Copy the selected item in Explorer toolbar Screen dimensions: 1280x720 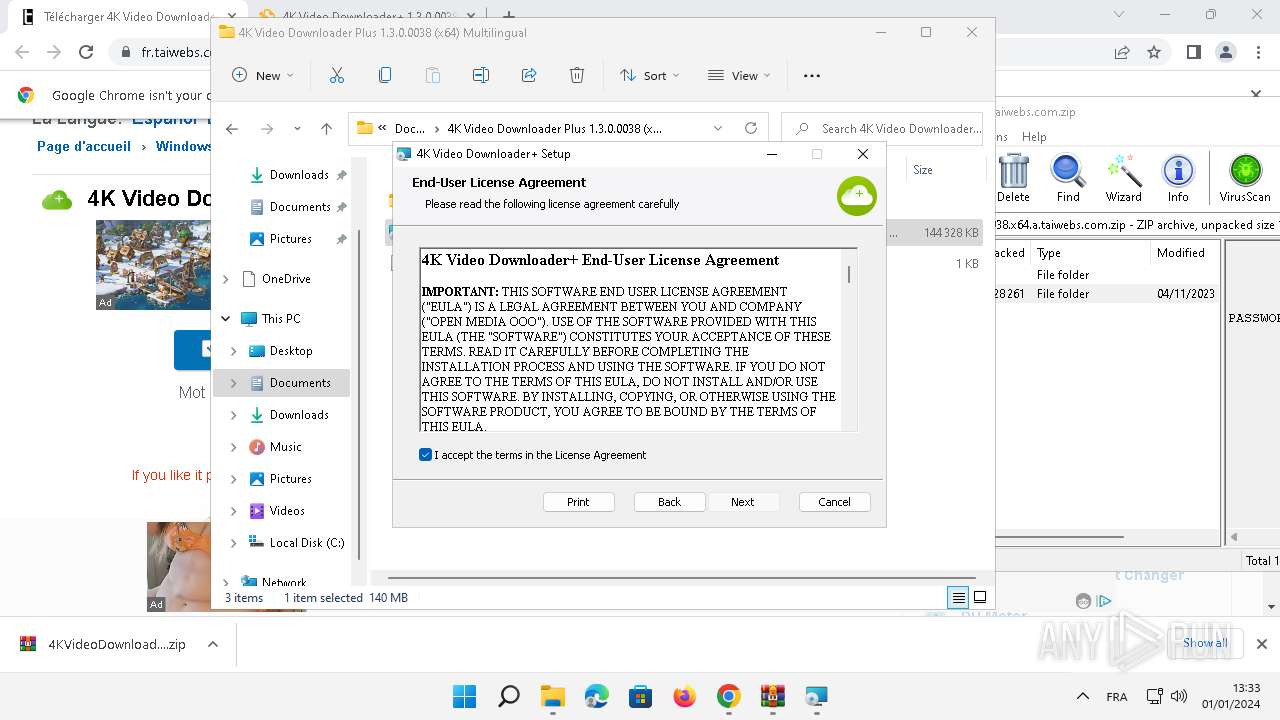tap(385, 75)
